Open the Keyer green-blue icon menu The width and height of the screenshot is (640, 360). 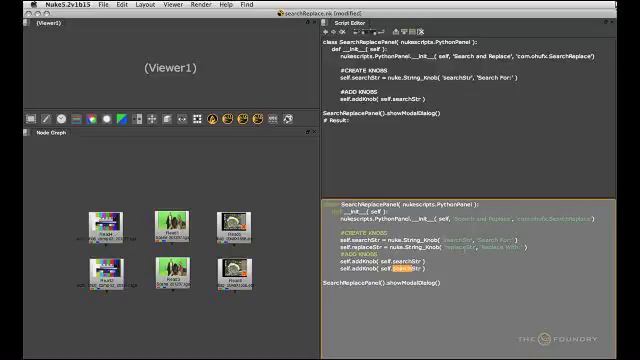click(122, 119)
